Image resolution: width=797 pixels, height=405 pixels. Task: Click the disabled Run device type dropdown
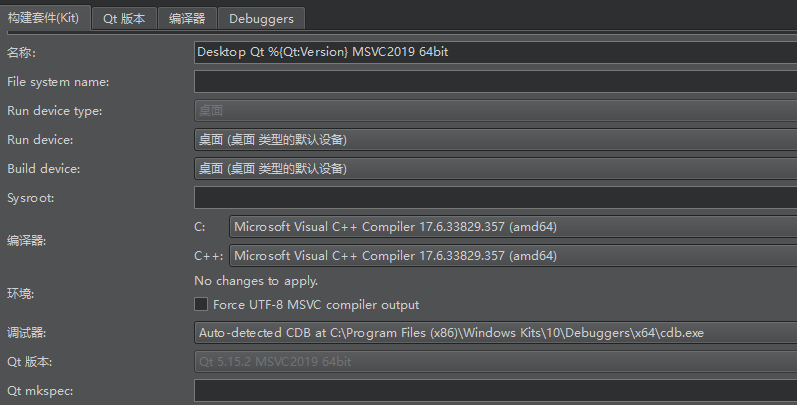coord(496,110)
